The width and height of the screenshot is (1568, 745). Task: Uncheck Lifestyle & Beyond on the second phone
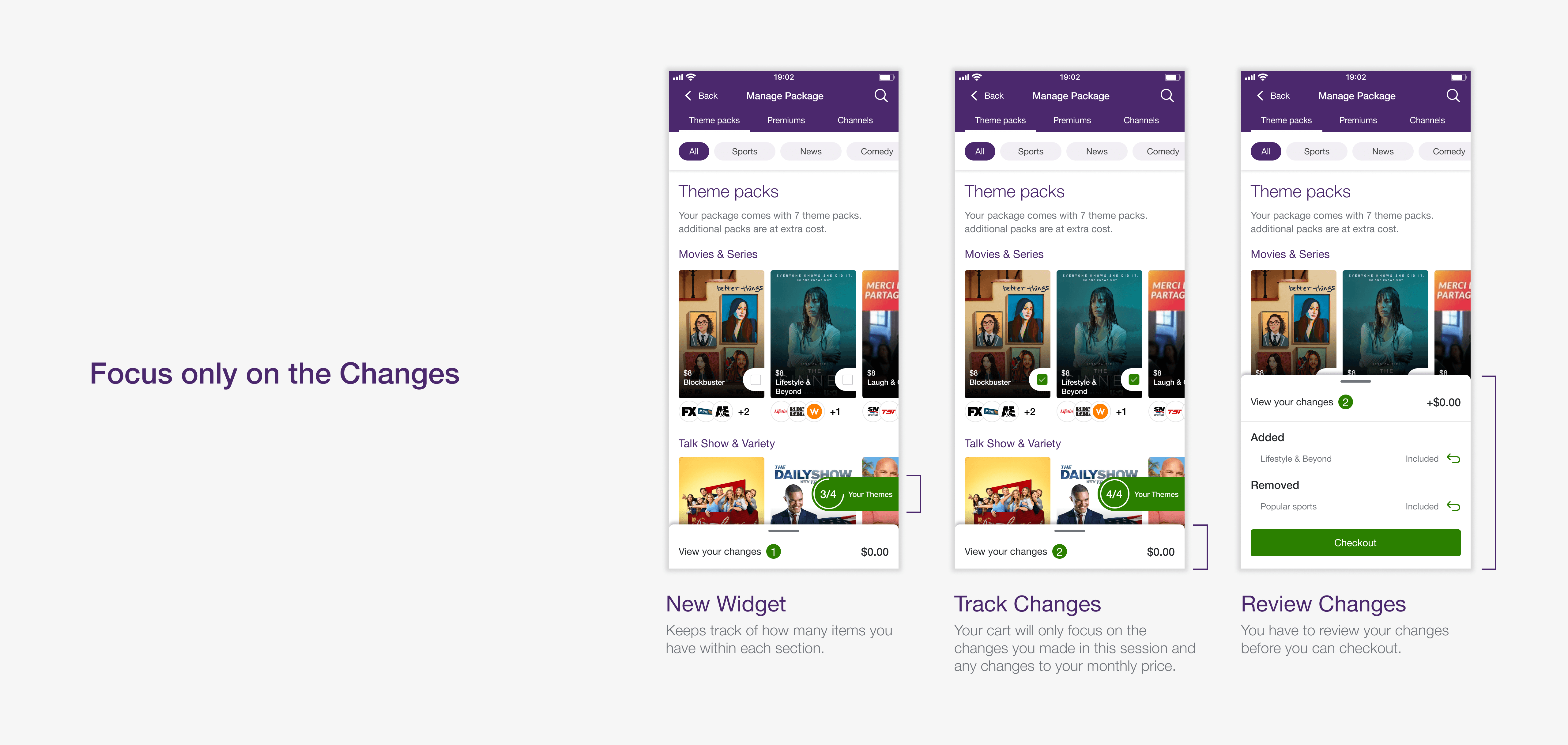click(1133, 380)
